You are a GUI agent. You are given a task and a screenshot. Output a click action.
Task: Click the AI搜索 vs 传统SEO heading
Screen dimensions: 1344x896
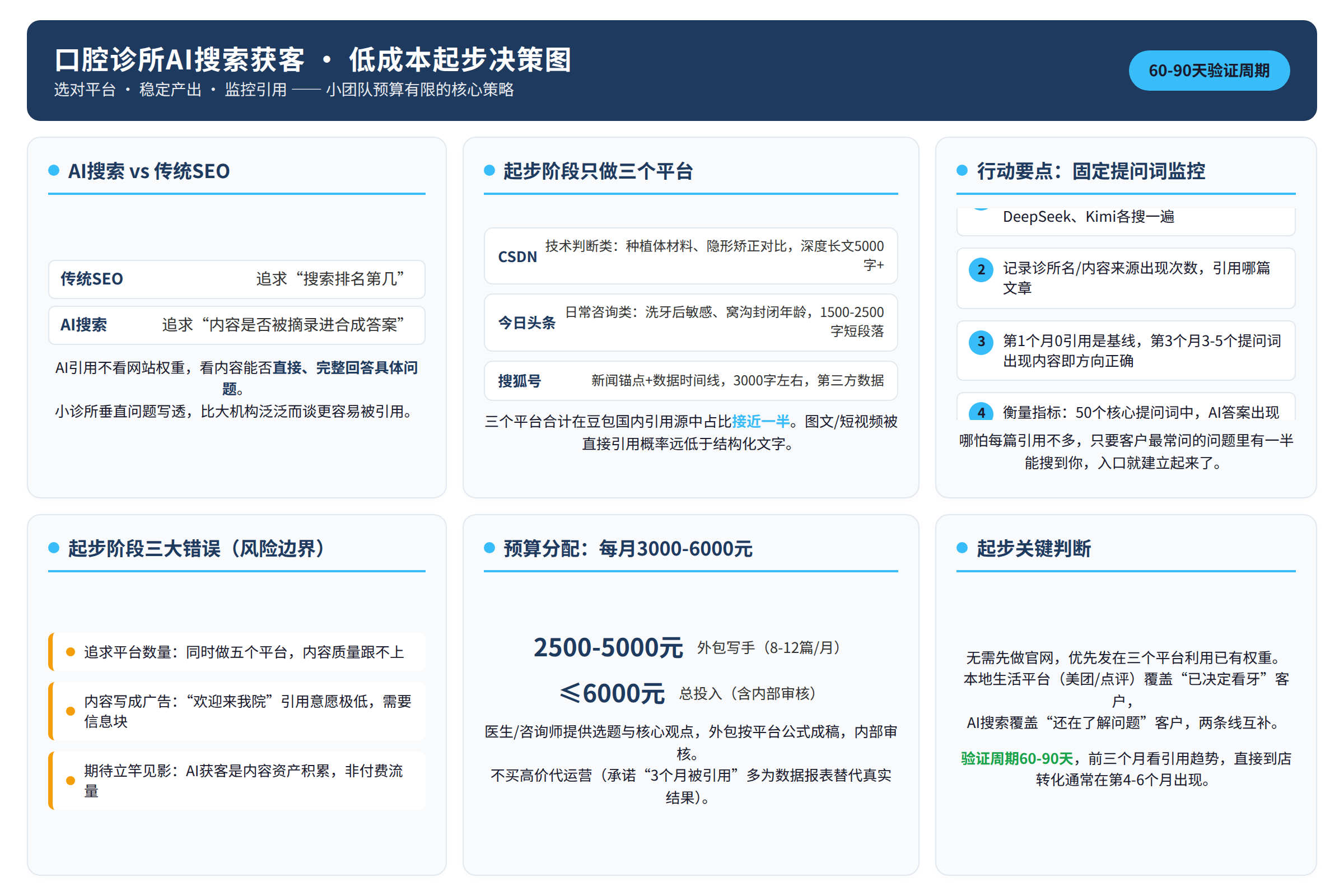[148, 171]
